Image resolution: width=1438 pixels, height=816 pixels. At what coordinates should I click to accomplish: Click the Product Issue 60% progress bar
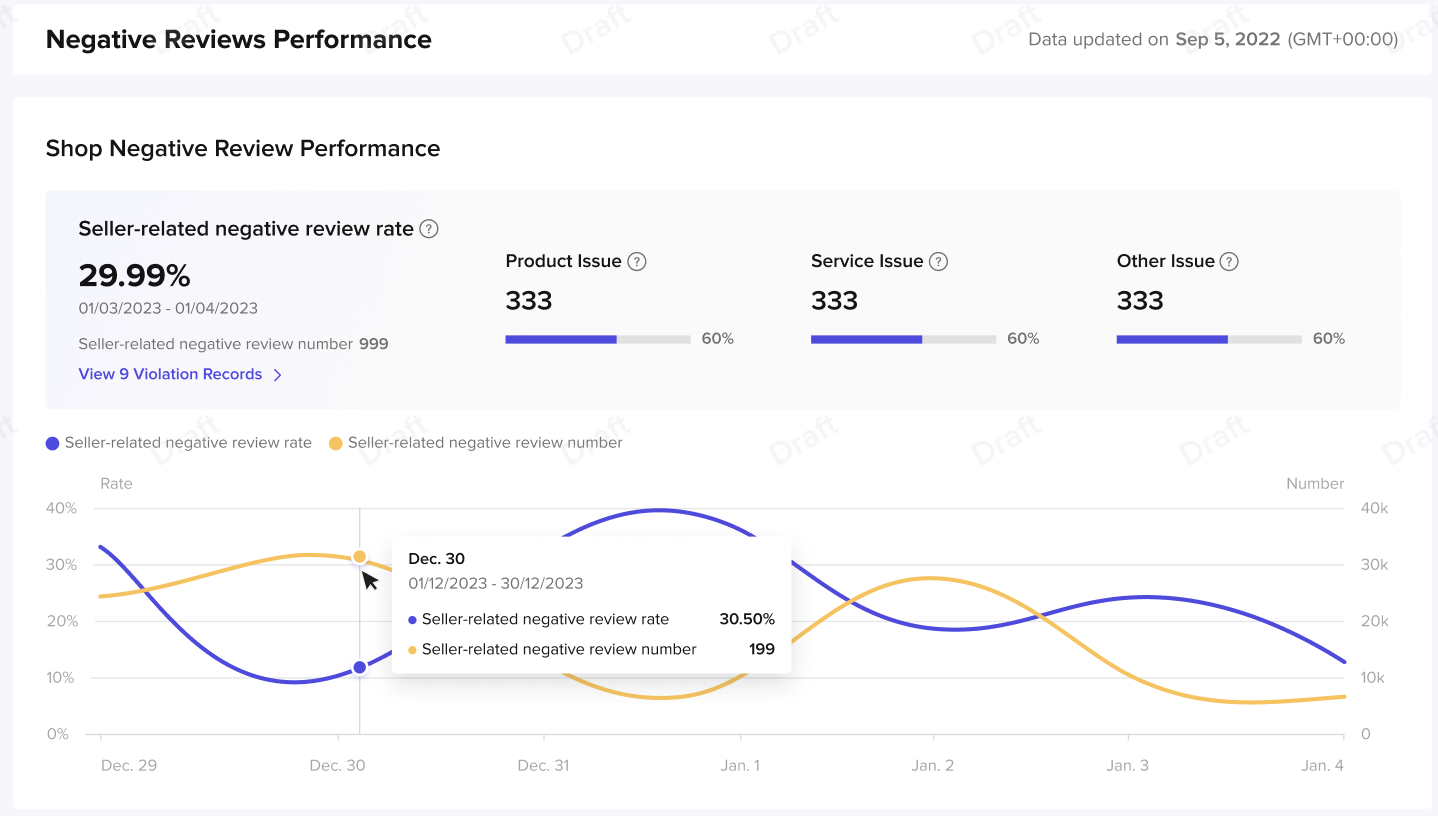[597, 339]
